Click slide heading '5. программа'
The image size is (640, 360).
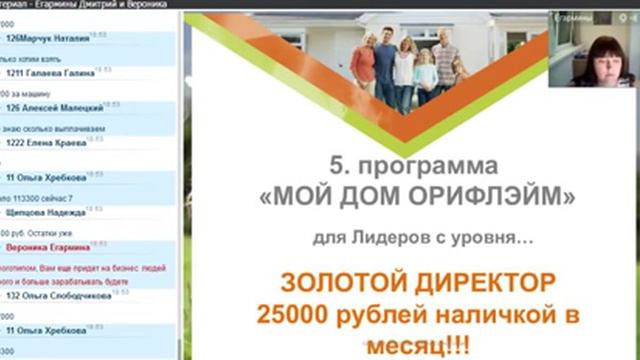pyautogui.click(x=414, y=166)
